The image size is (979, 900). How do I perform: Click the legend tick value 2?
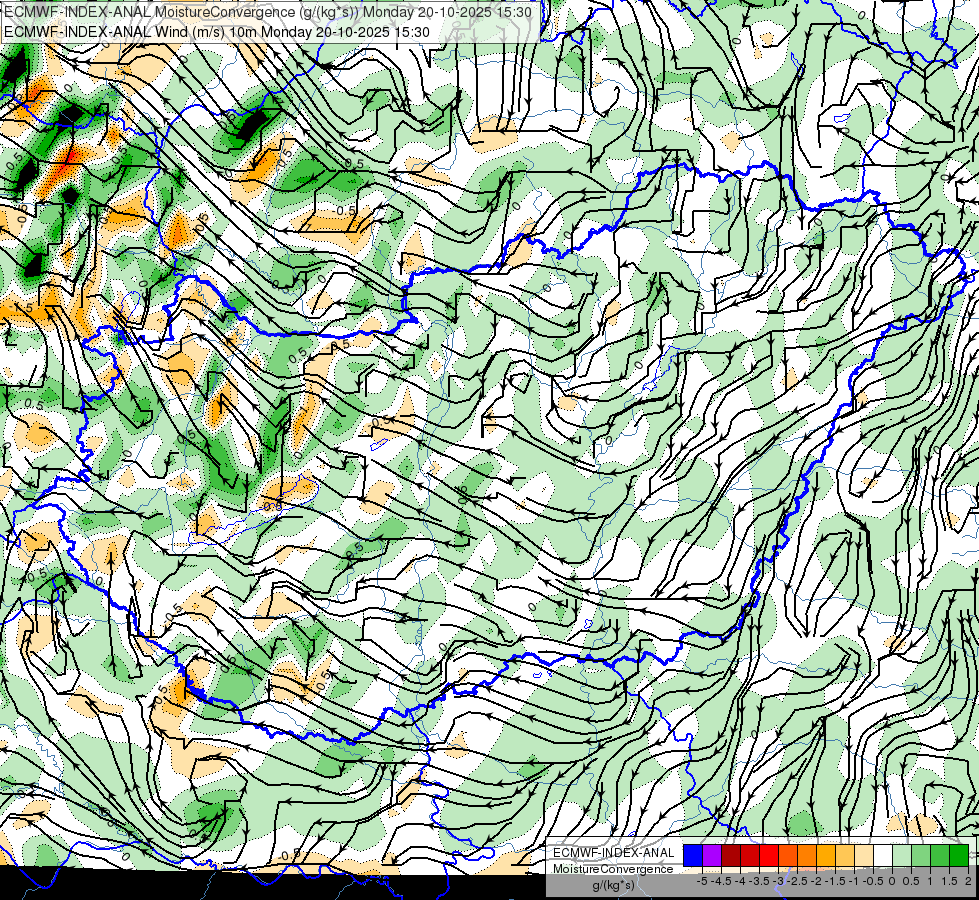[968, 881]
